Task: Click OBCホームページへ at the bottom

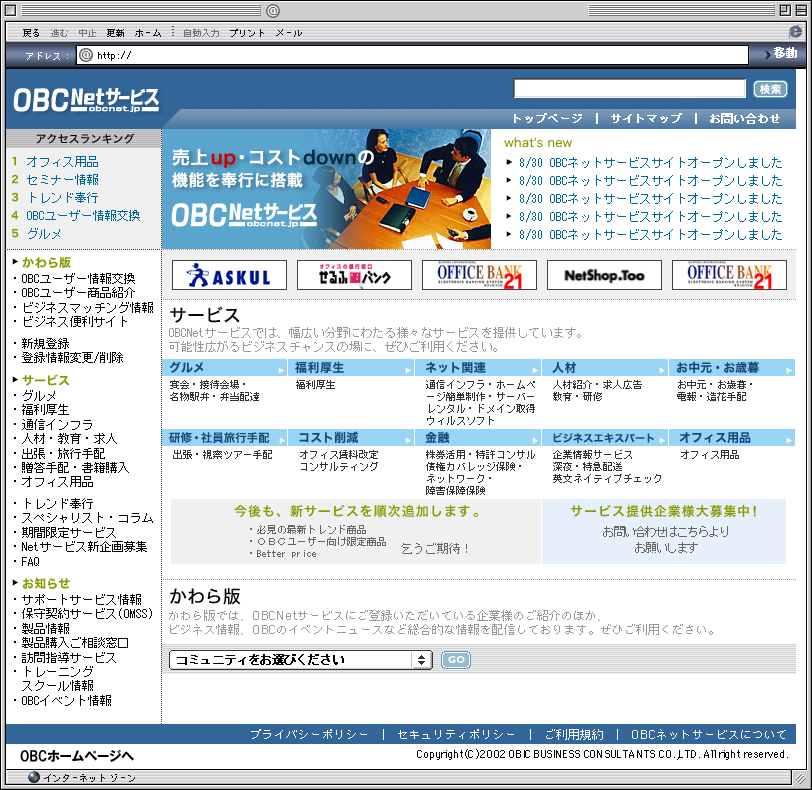Action: pyautogui.click(x=77, y=756)
